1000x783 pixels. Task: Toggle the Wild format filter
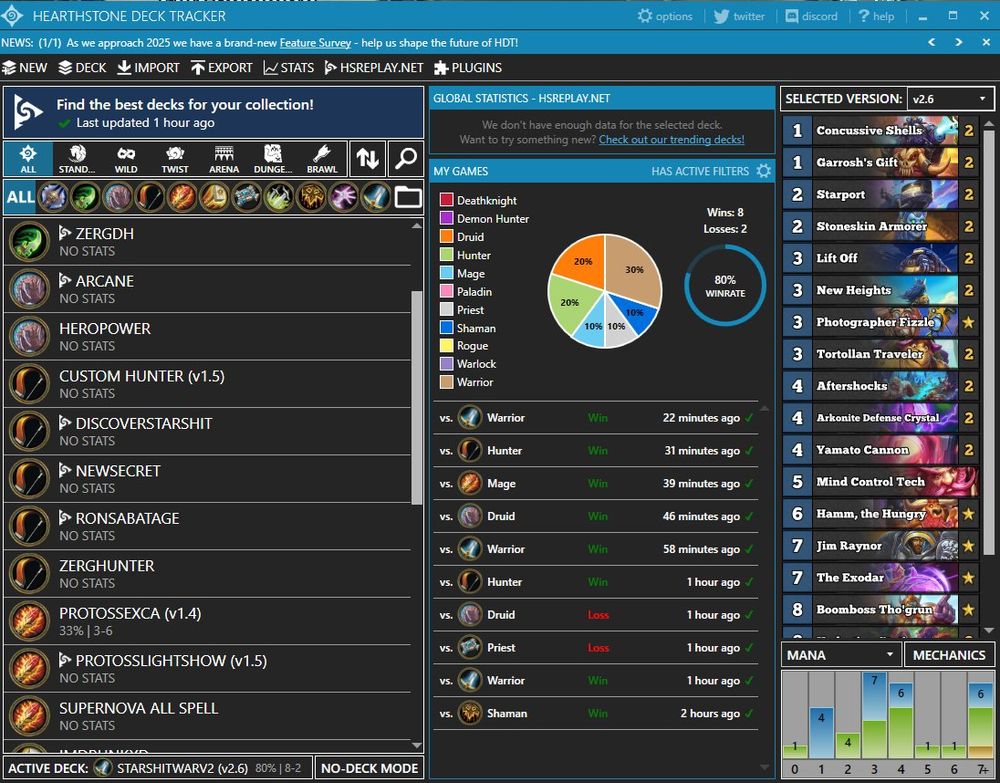[x=126, y=159]
